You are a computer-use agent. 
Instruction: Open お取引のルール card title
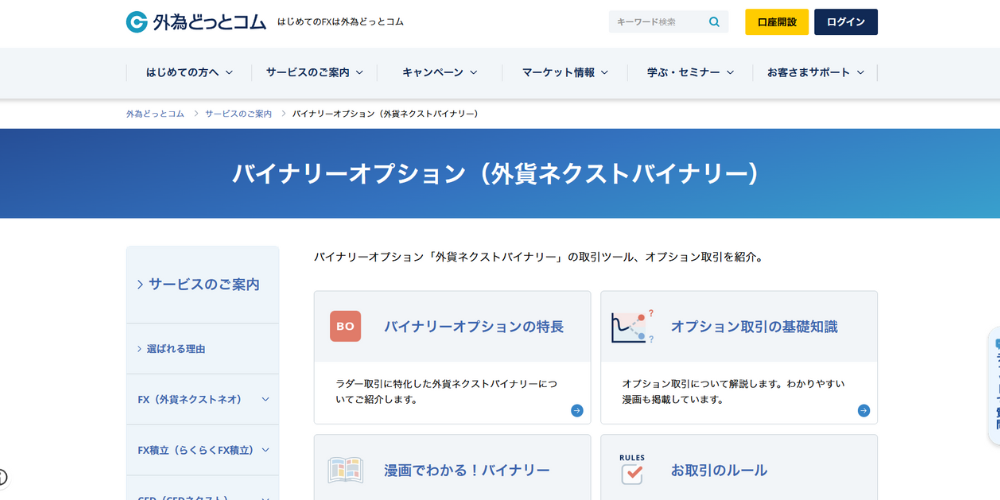pos(719,471)
